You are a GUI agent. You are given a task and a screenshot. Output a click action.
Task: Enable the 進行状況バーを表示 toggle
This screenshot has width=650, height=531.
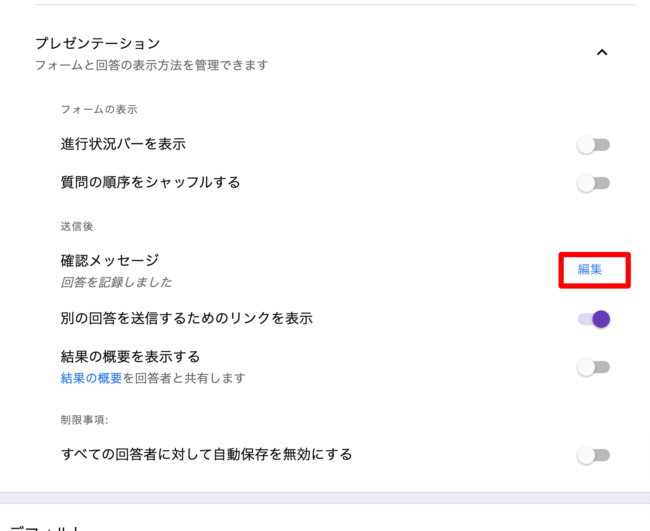click(594, 145)
